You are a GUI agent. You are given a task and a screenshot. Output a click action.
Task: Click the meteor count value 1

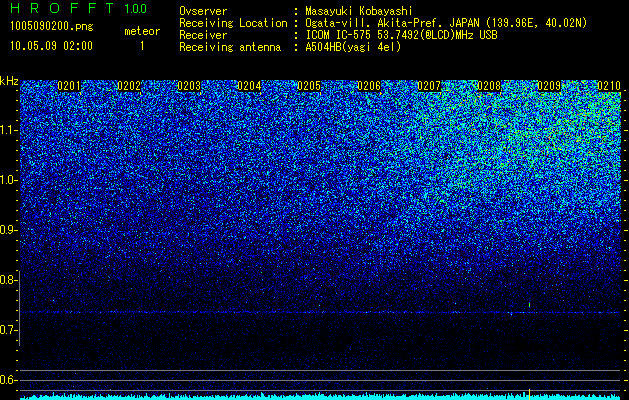point(142,46)
